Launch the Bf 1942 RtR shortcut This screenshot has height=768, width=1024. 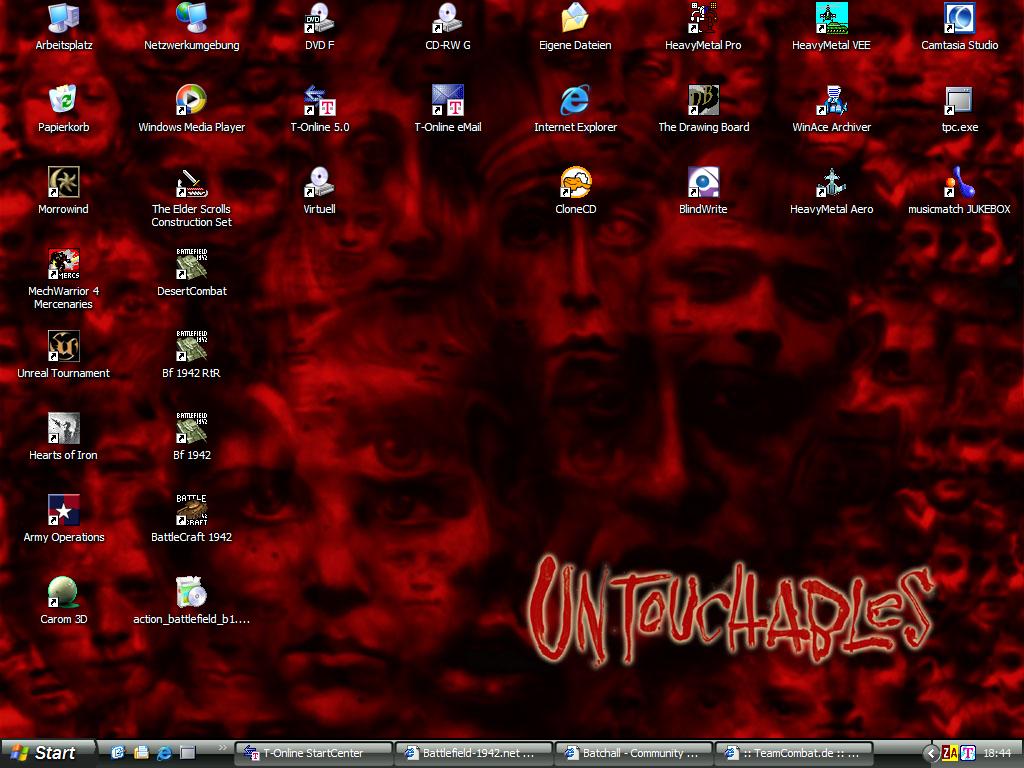(x=191, y=355)
